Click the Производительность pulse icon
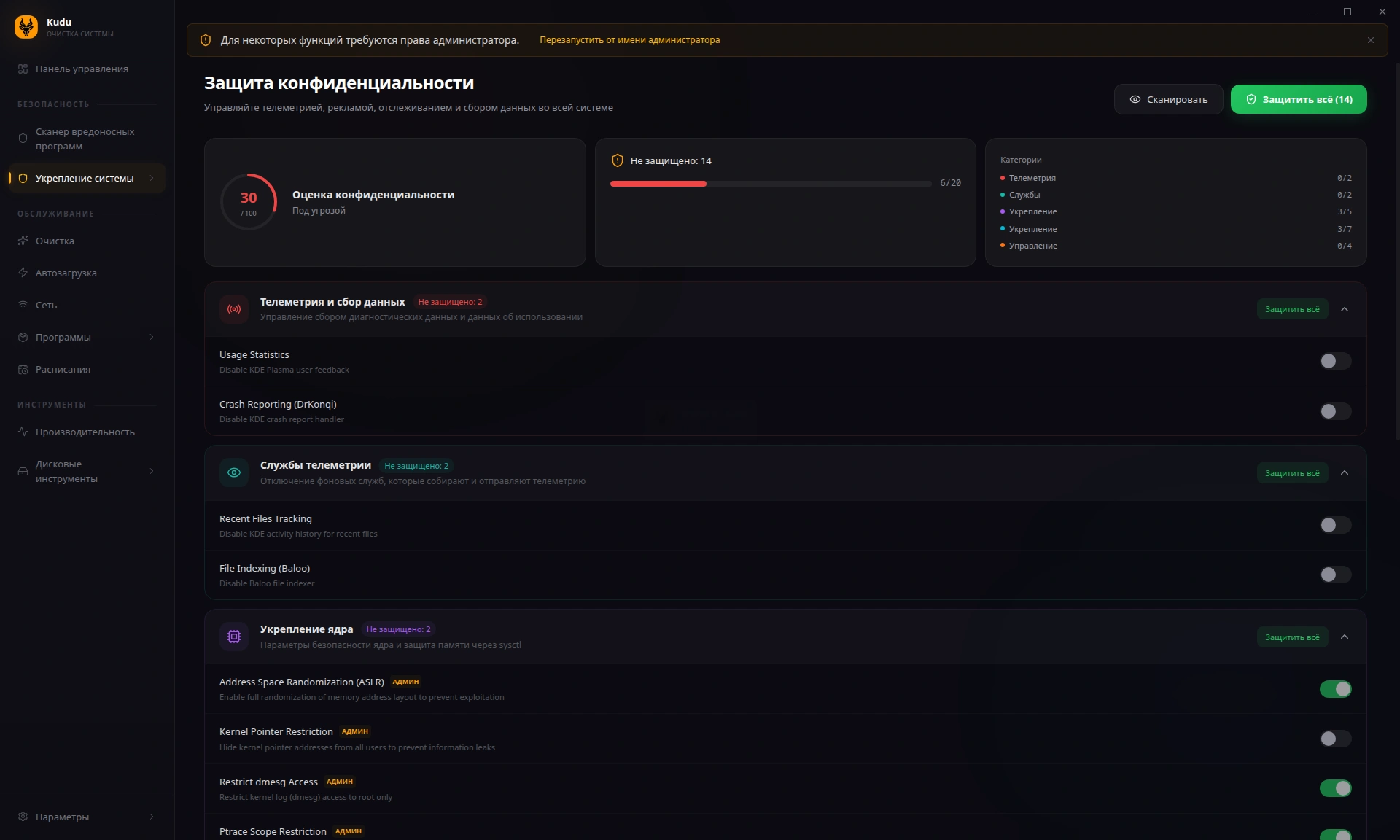Image resolution: width=1400 pixels, height=840 pixels. click(x=23, y=432)
